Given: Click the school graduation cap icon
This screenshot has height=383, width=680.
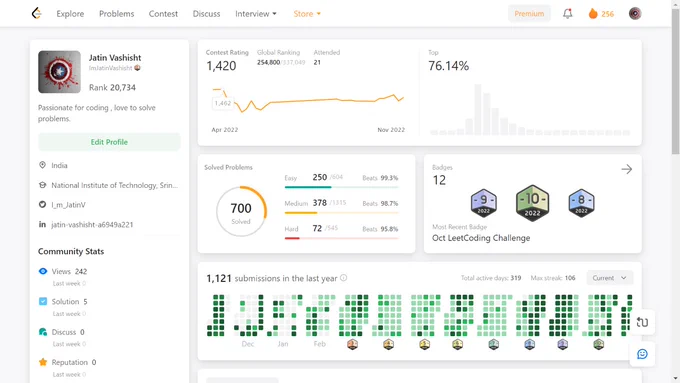Looking at the screenshot, I should point(42,185).
